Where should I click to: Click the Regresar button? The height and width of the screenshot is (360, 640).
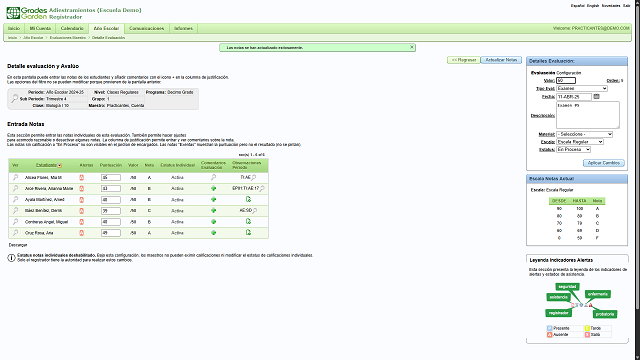pyautogui.click(x=464, y=60)
